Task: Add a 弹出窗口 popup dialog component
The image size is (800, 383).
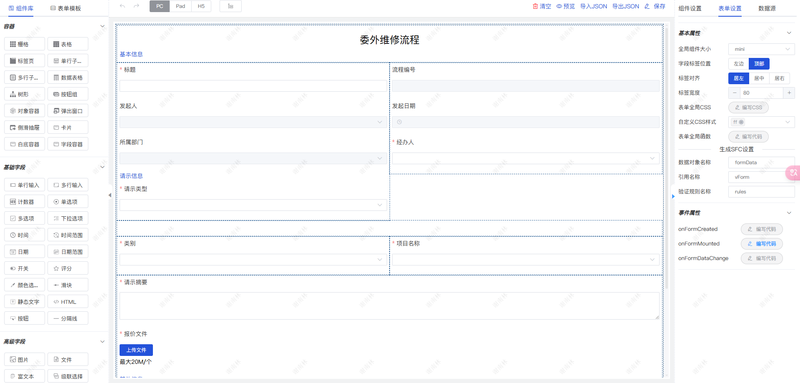Action: [68, 111]
